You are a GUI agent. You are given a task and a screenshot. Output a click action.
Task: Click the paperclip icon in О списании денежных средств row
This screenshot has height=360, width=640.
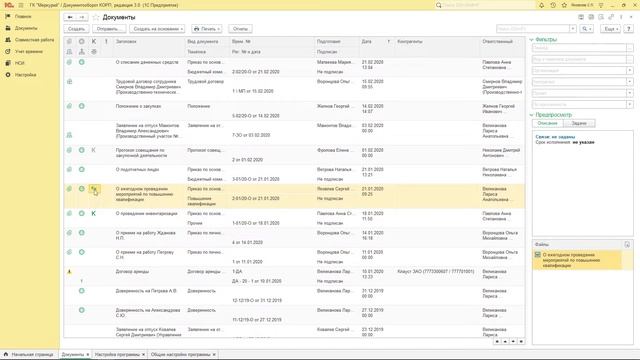coord(69,62)
